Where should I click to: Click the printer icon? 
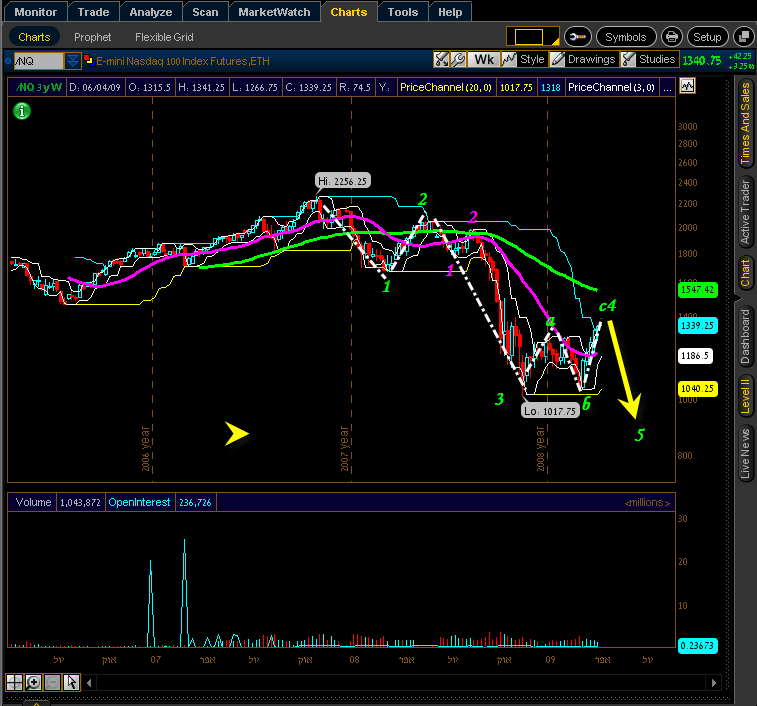(x=672, y=37)
